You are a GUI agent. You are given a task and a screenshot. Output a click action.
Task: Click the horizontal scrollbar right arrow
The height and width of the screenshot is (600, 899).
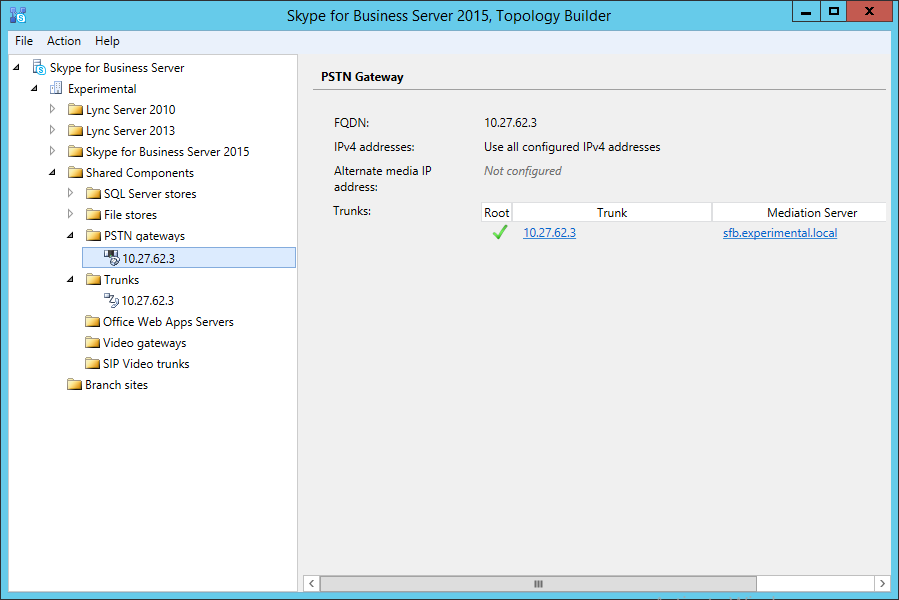pos(881,583)
